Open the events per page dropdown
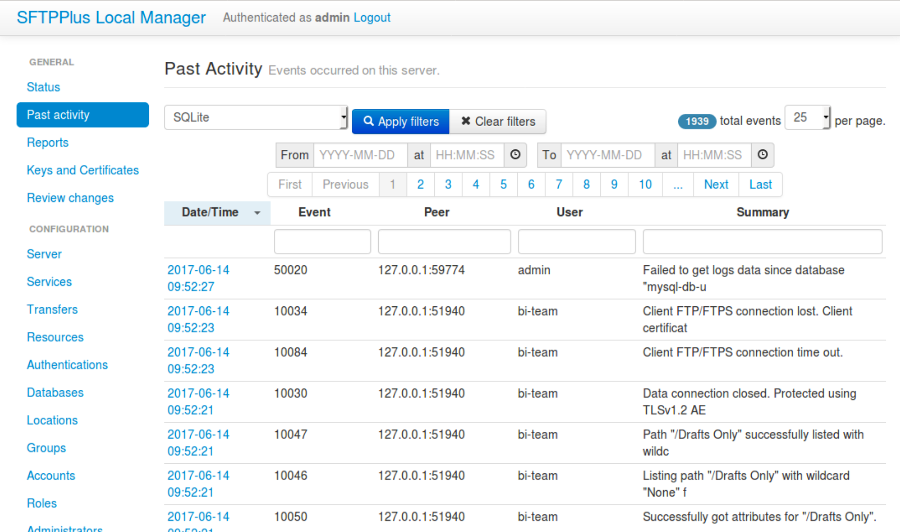This screenshot has height=532, width=900. 808,118
